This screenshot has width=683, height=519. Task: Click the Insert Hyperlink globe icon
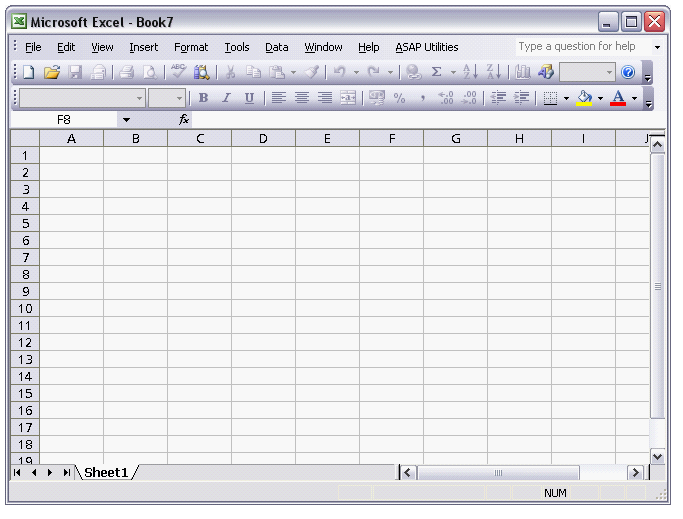(413, 72)
